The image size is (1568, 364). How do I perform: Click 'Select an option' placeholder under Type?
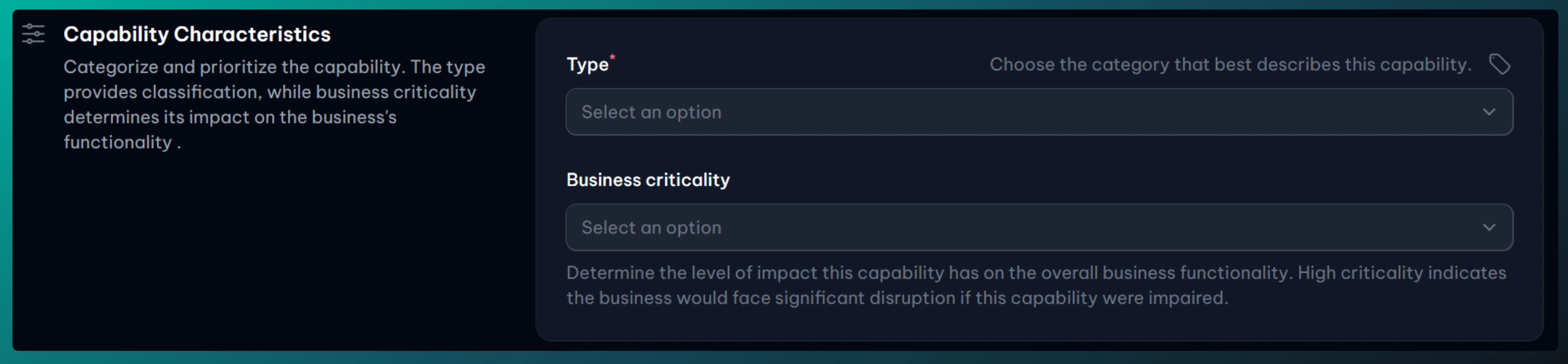point(651,112)
